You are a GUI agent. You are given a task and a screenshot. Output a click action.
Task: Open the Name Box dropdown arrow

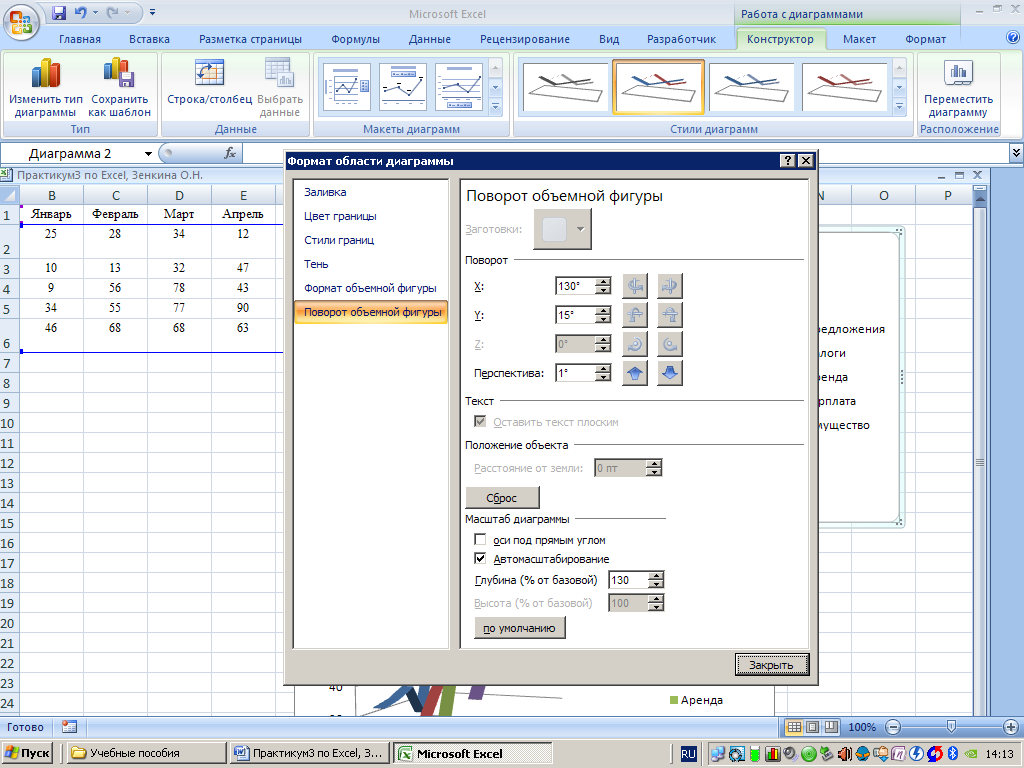pyautogui.click(x=148, y=154)
